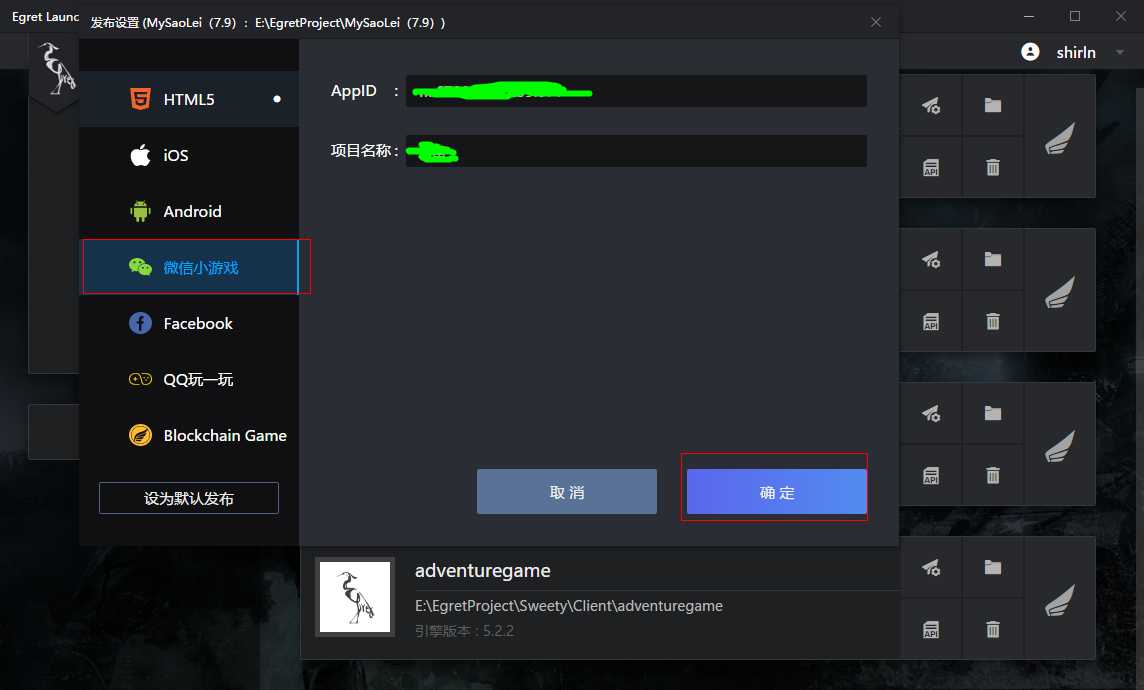
Task: Click the Apple logo icon
Action: pyautogui.click(x=140, y=155)
